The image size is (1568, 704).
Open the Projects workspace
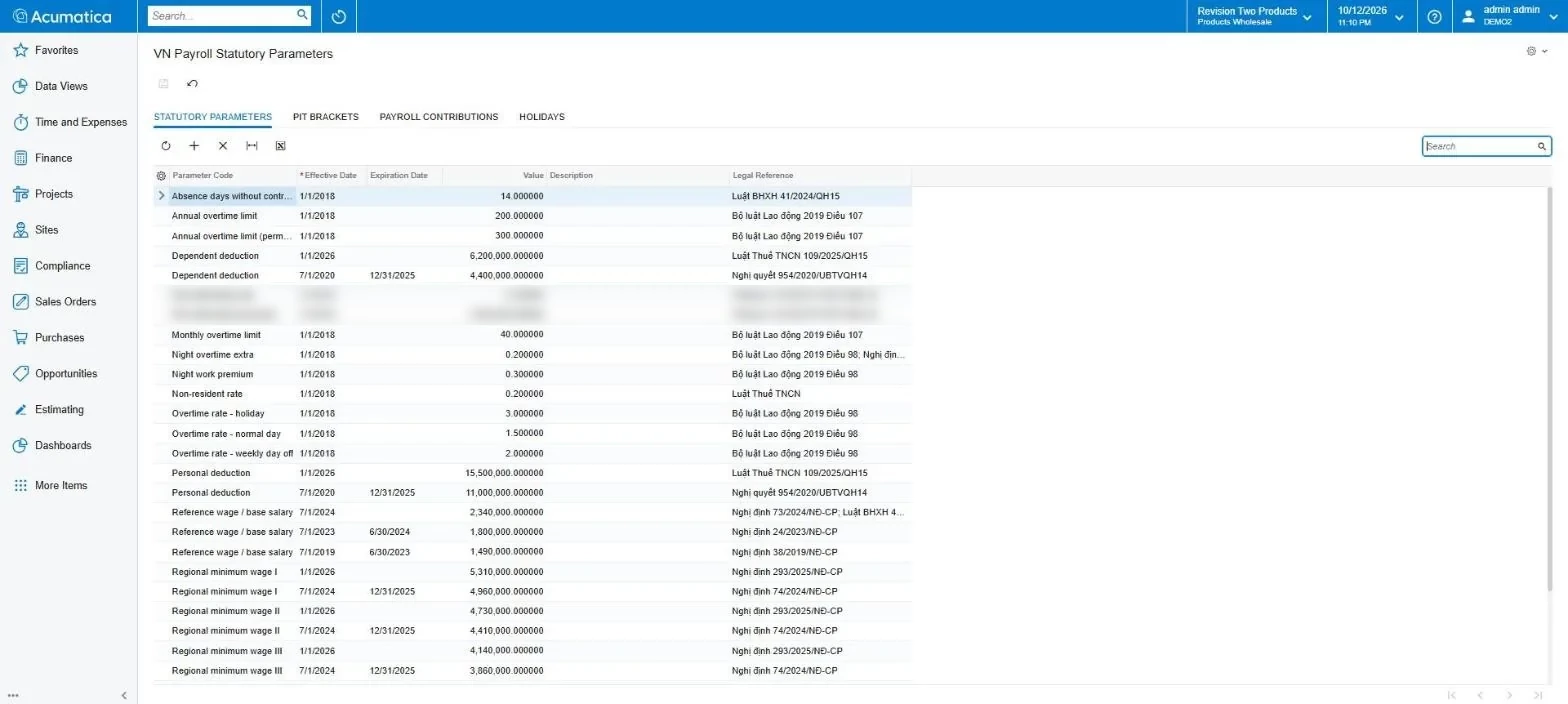coord(54,194)
